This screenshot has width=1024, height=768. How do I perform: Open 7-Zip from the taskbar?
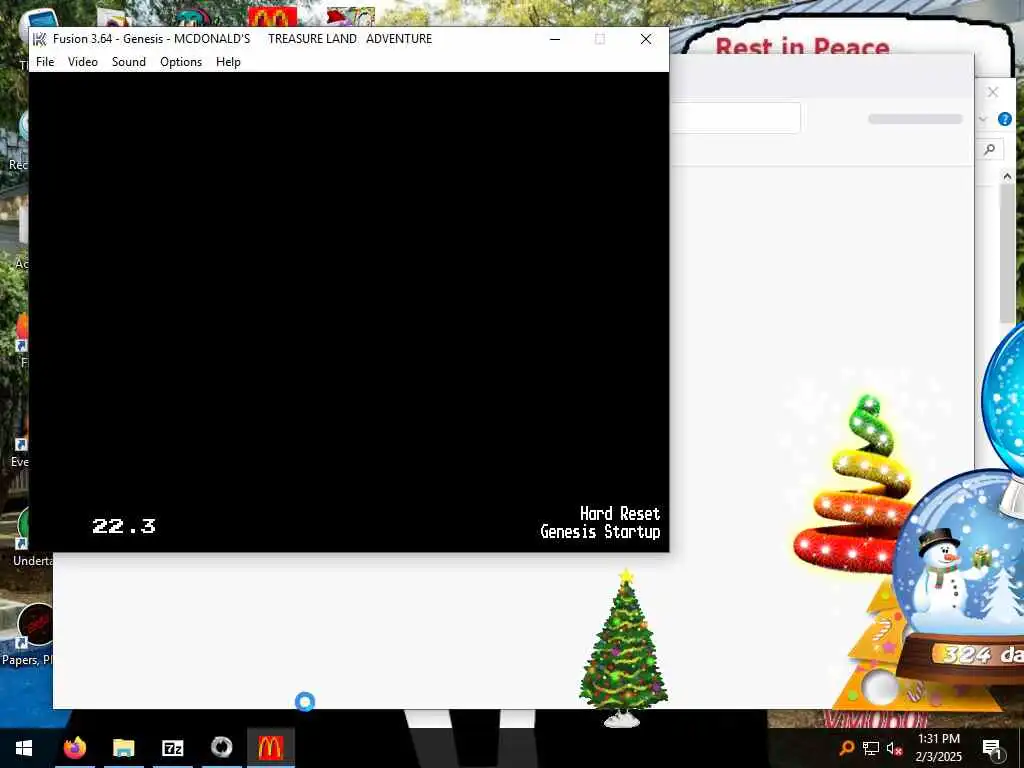pos(172,748)
